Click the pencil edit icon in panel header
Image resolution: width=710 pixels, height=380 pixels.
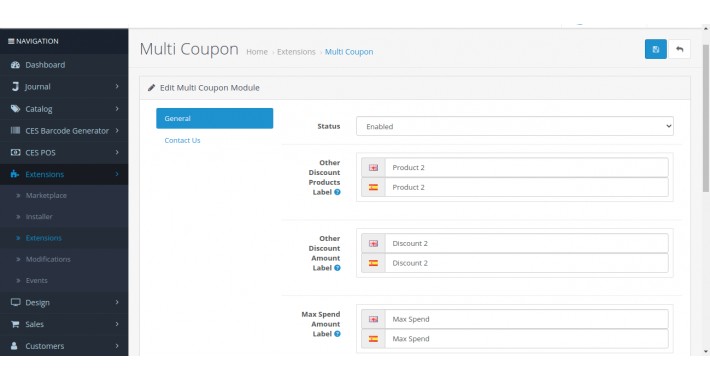(x=152, y=87)
